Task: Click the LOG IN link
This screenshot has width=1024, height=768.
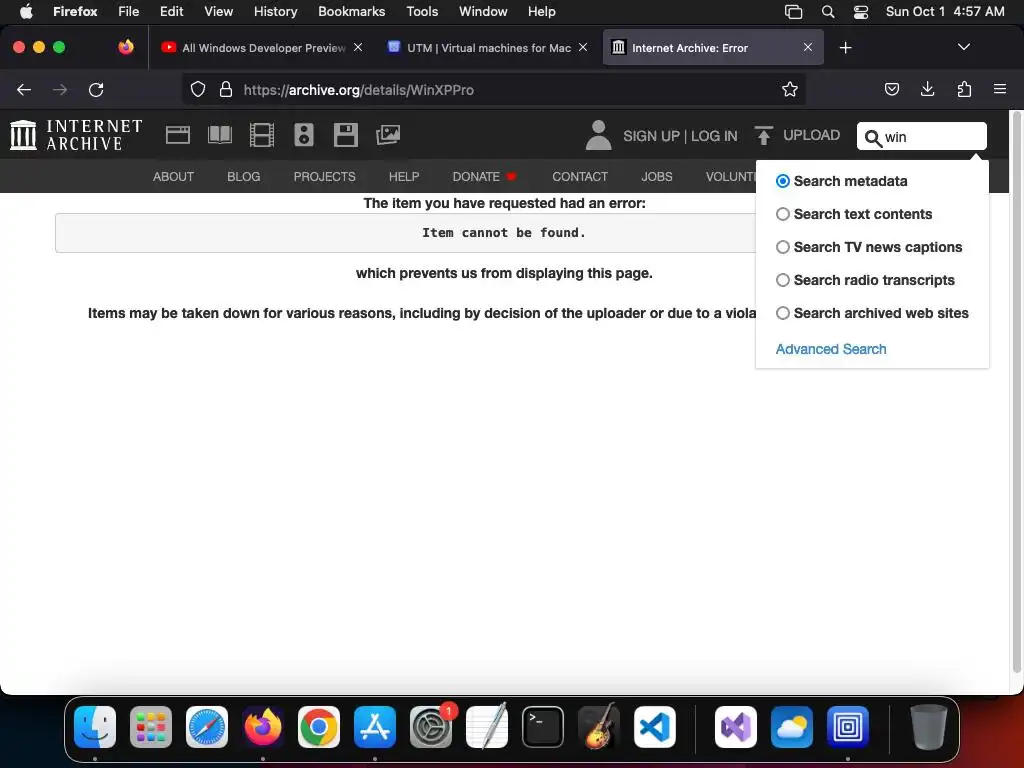Action: pyautogui.click(x=714, y=136)
